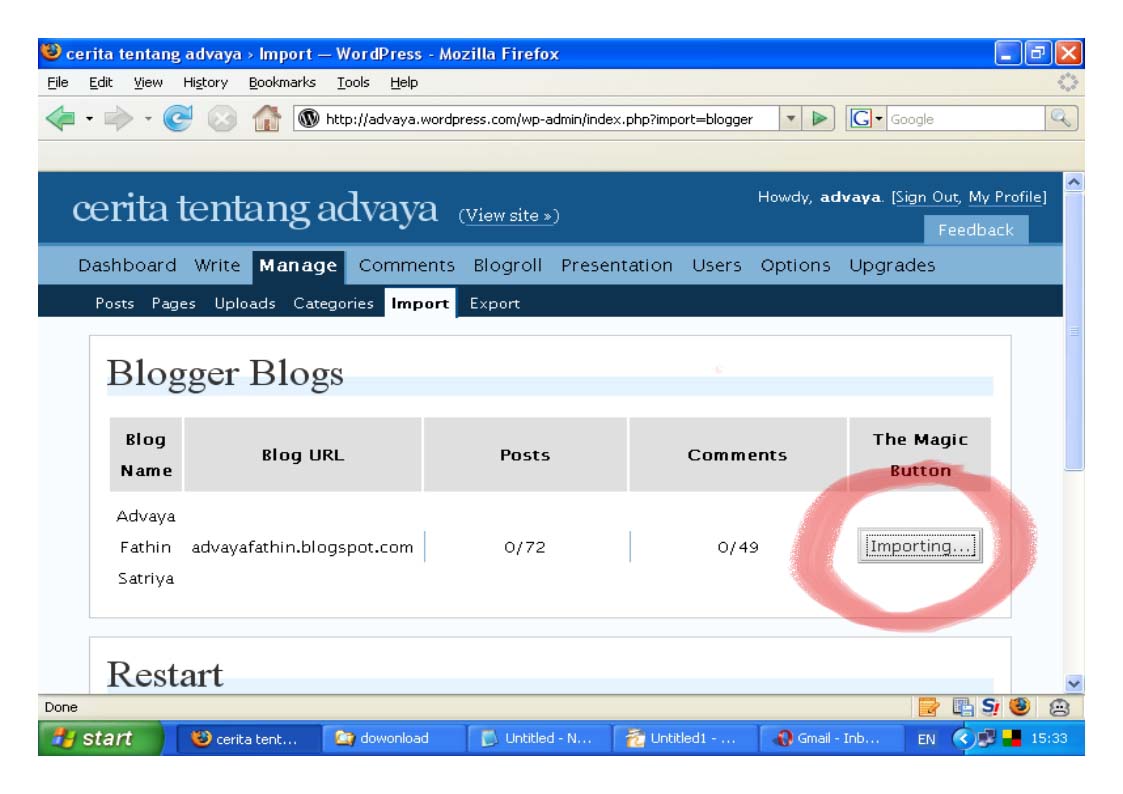Click the table-and-floppy-disk icon in the status bar
The height and width of the screenshot is (794, 1123).
pos(962,707)
